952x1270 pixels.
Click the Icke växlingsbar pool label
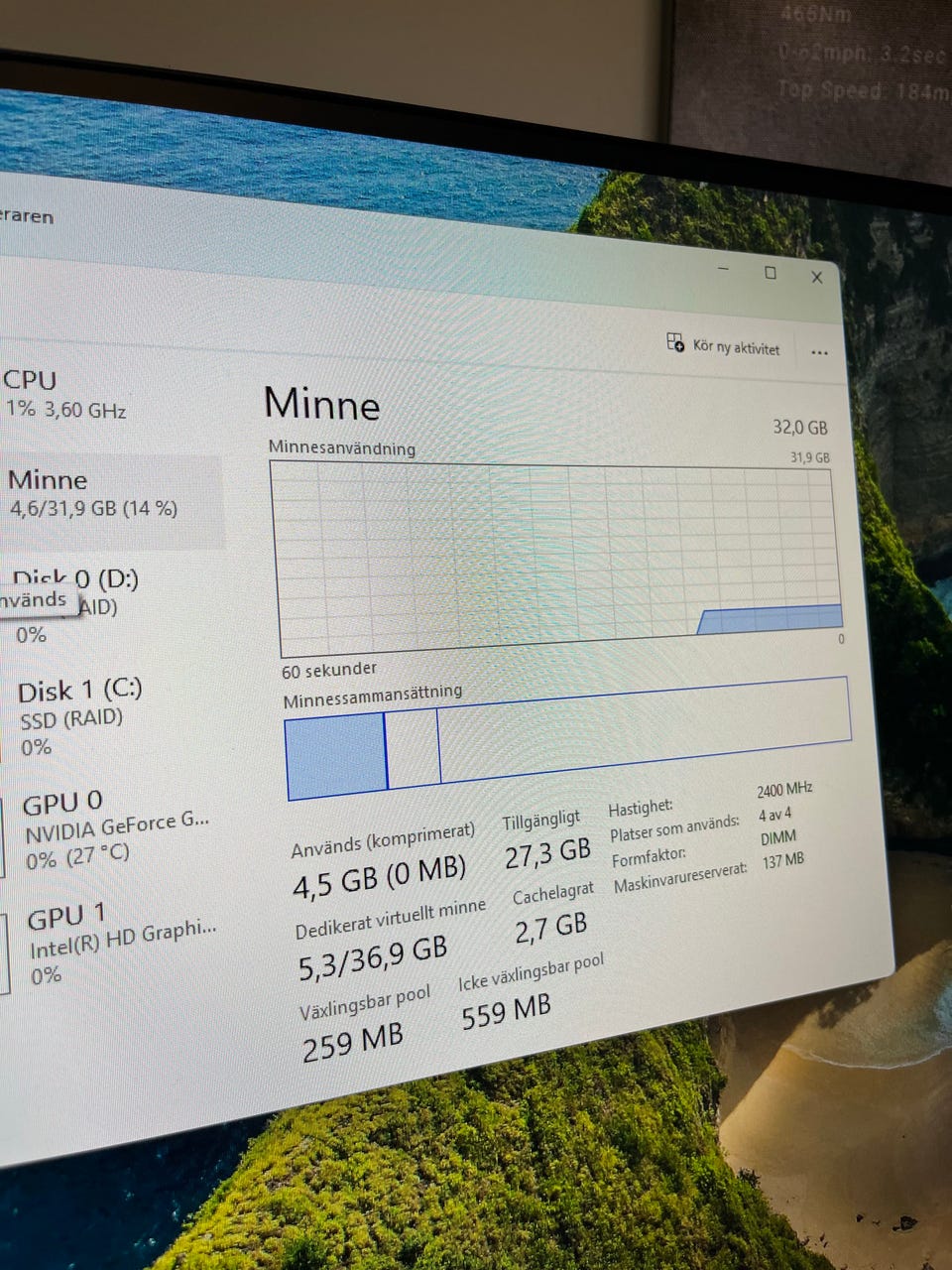[x=531, y=970]
